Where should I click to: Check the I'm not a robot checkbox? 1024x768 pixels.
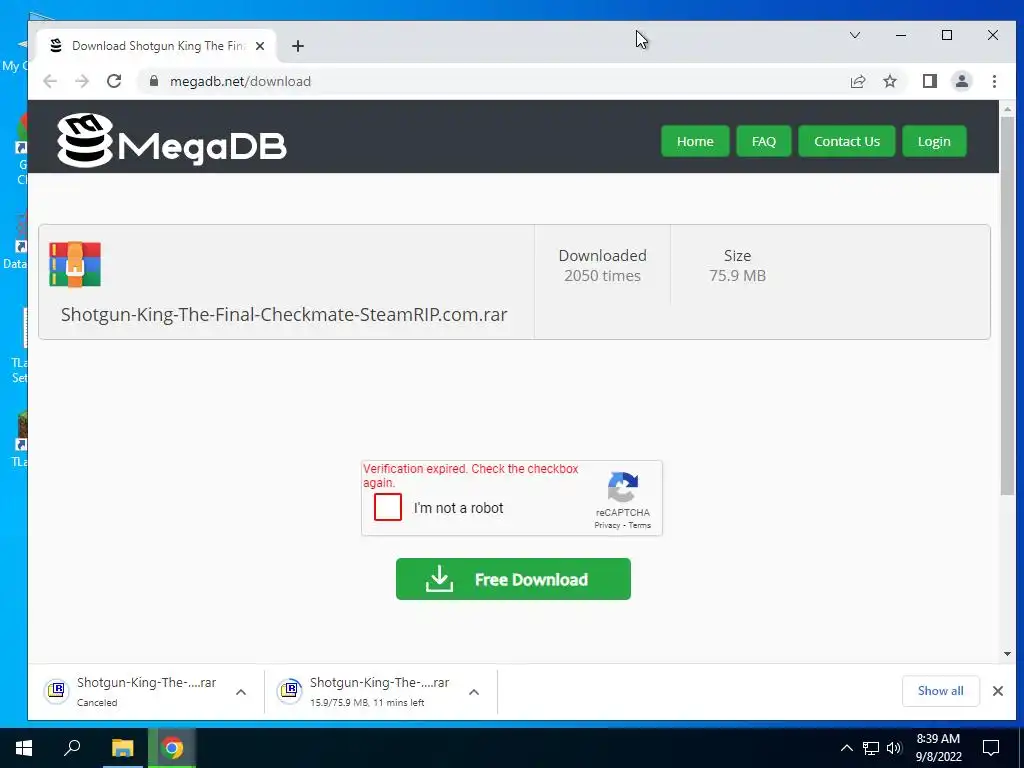click(388, 507)
